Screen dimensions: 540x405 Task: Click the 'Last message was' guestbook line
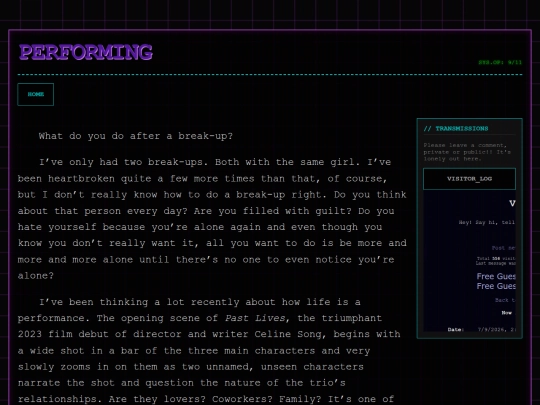point(496,263)
